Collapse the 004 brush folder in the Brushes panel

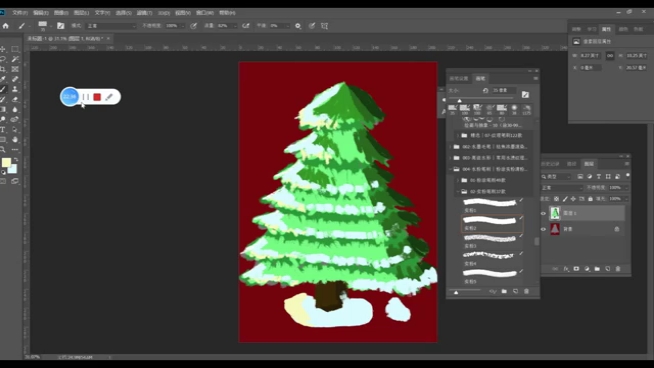(451, 169)
